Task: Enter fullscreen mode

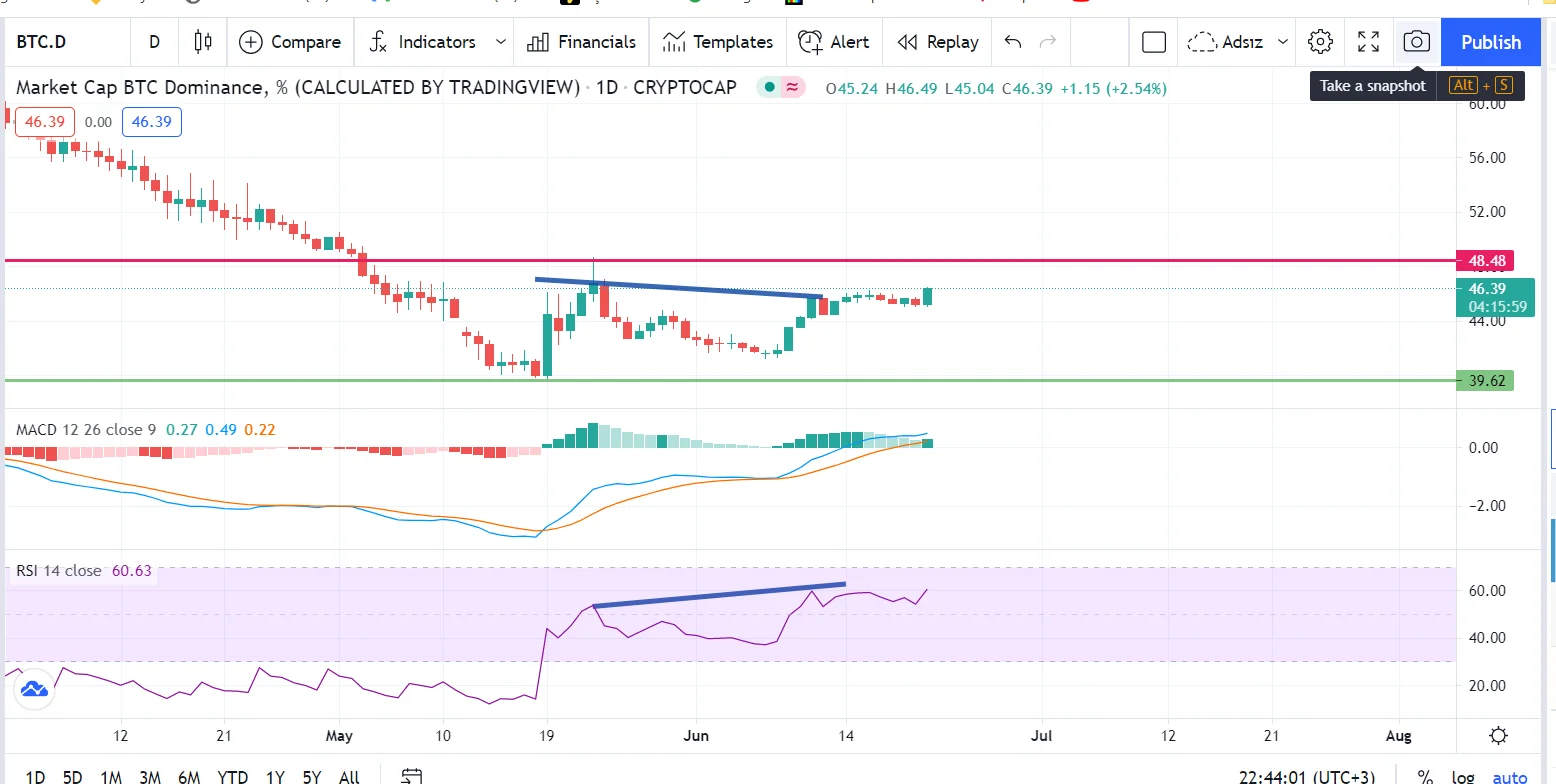Action: coord(1368,42)
